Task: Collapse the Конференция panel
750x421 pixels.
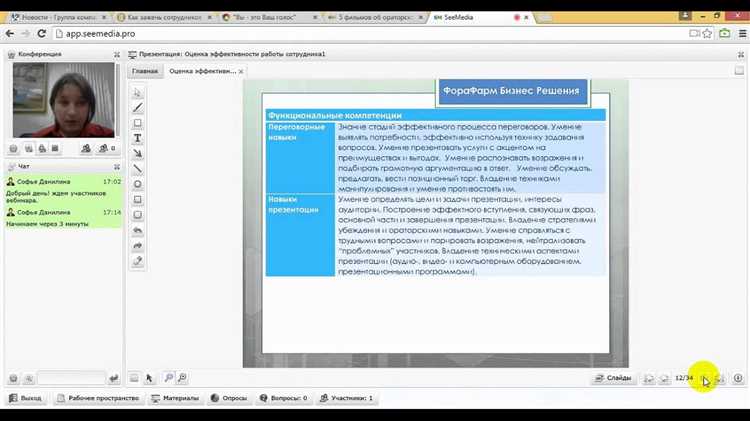Action: [117, 55]
